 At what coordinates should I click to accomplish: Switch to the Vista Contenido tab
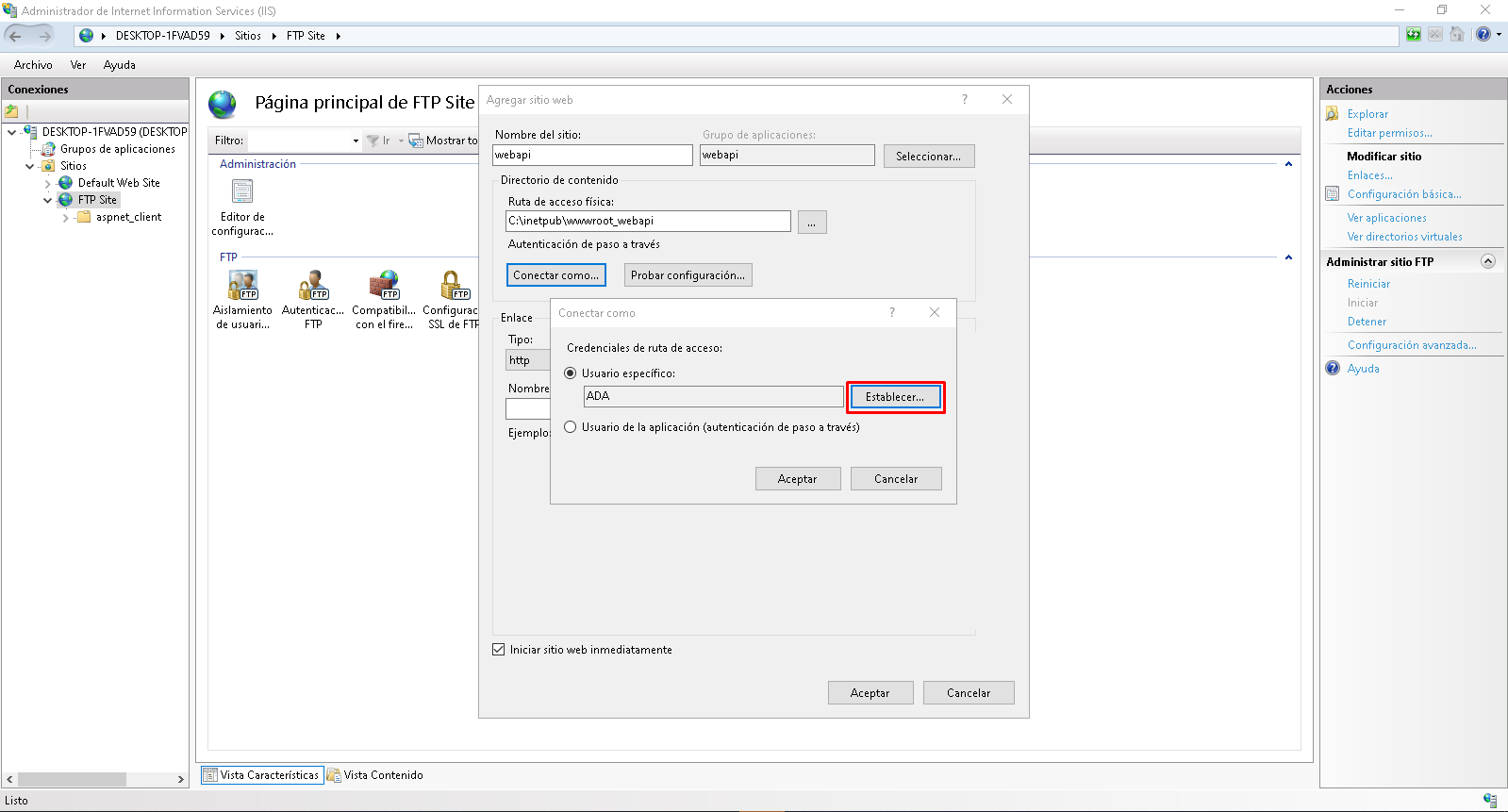[x=375, y=775]
